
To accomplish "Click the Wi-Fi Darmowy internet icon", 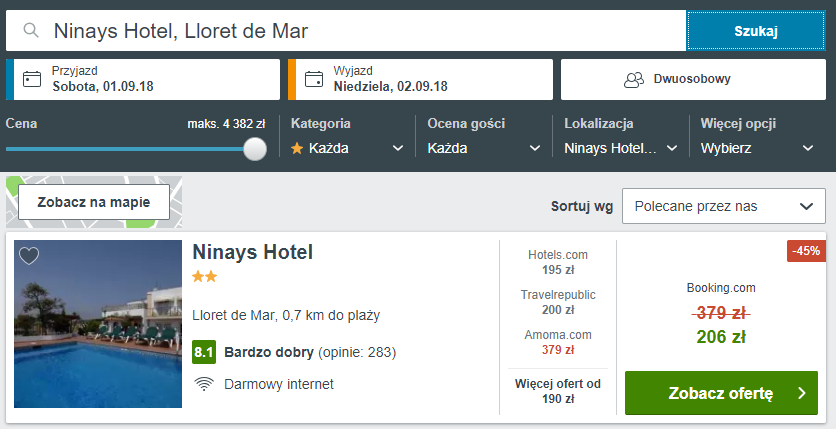I will [x=204, y=384].
